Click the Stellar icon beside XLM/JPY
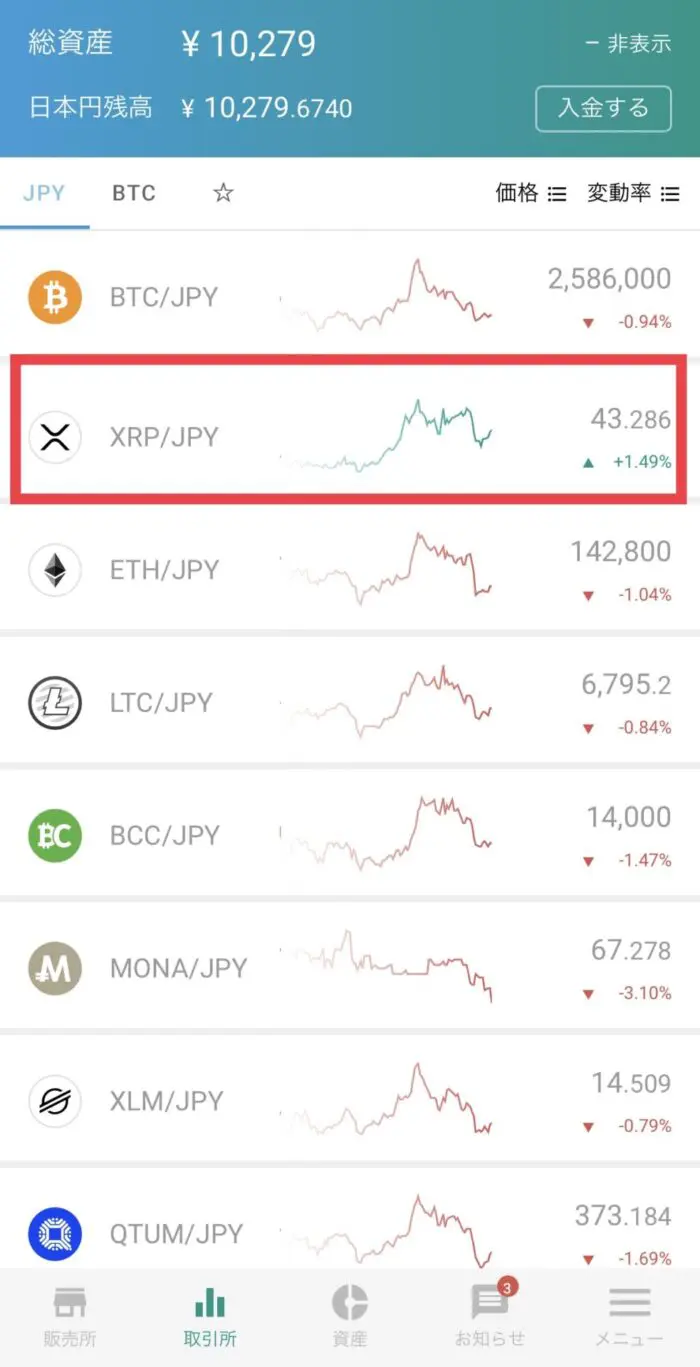This screenshot has width=700, height=1367. click(x=55, y=1101)
